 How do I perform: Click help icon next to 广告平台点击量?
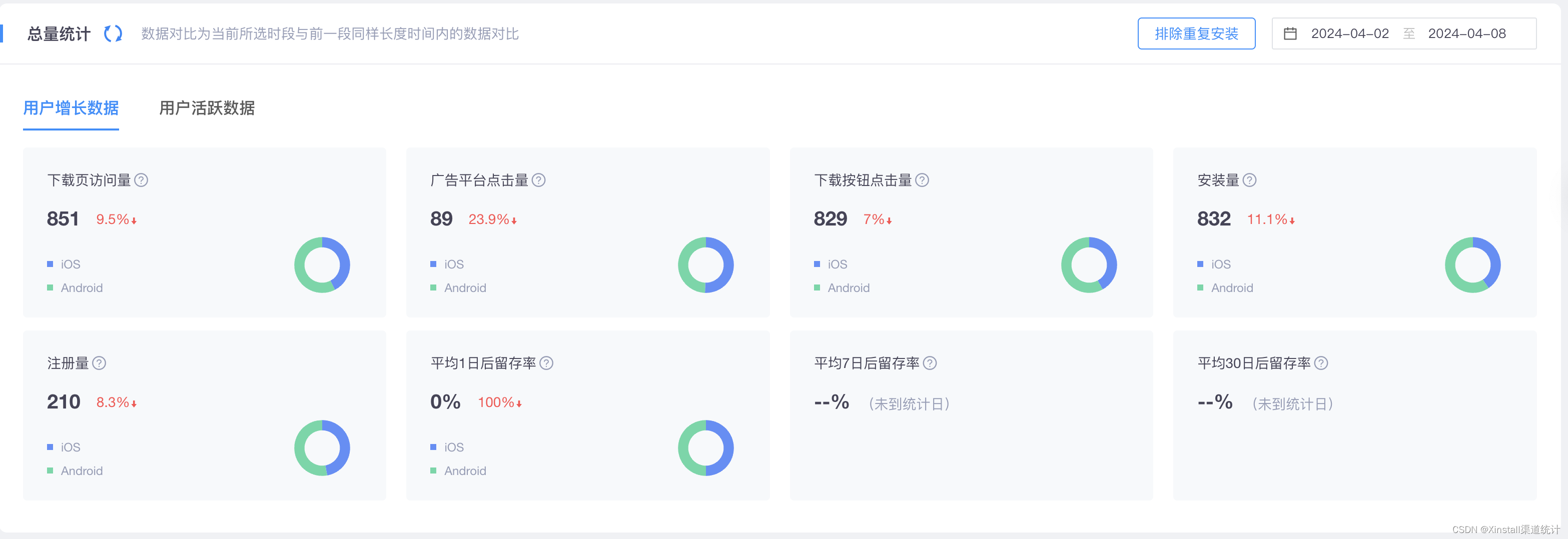[539, 180]
